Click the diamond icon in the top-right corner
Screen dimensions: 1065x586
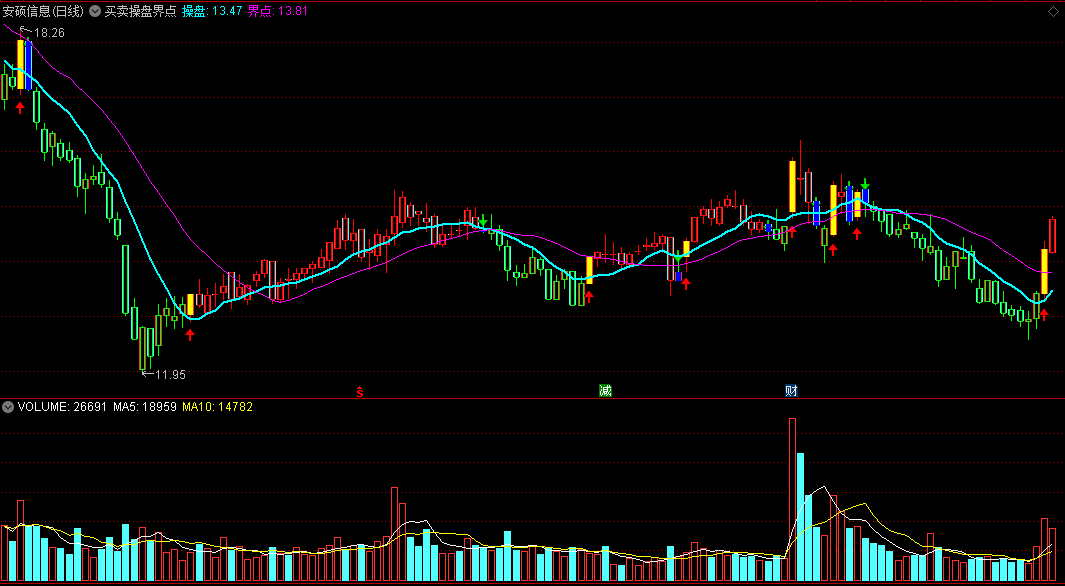[1053, 11]
